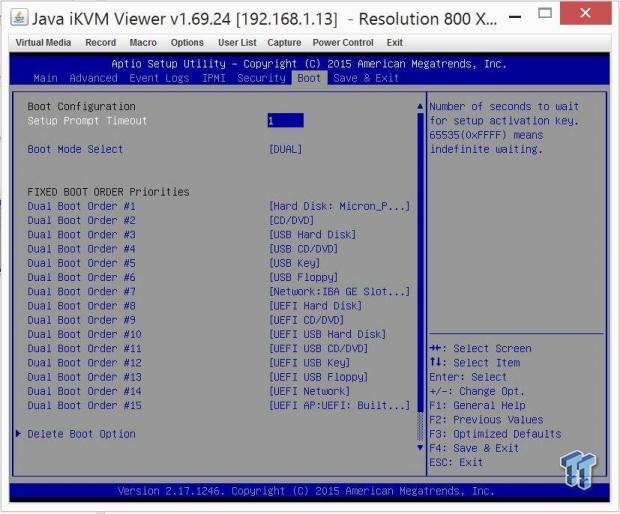Click the 'F3: Optimized Defaults' help text

pyautogui.click(x=495, y=434)
